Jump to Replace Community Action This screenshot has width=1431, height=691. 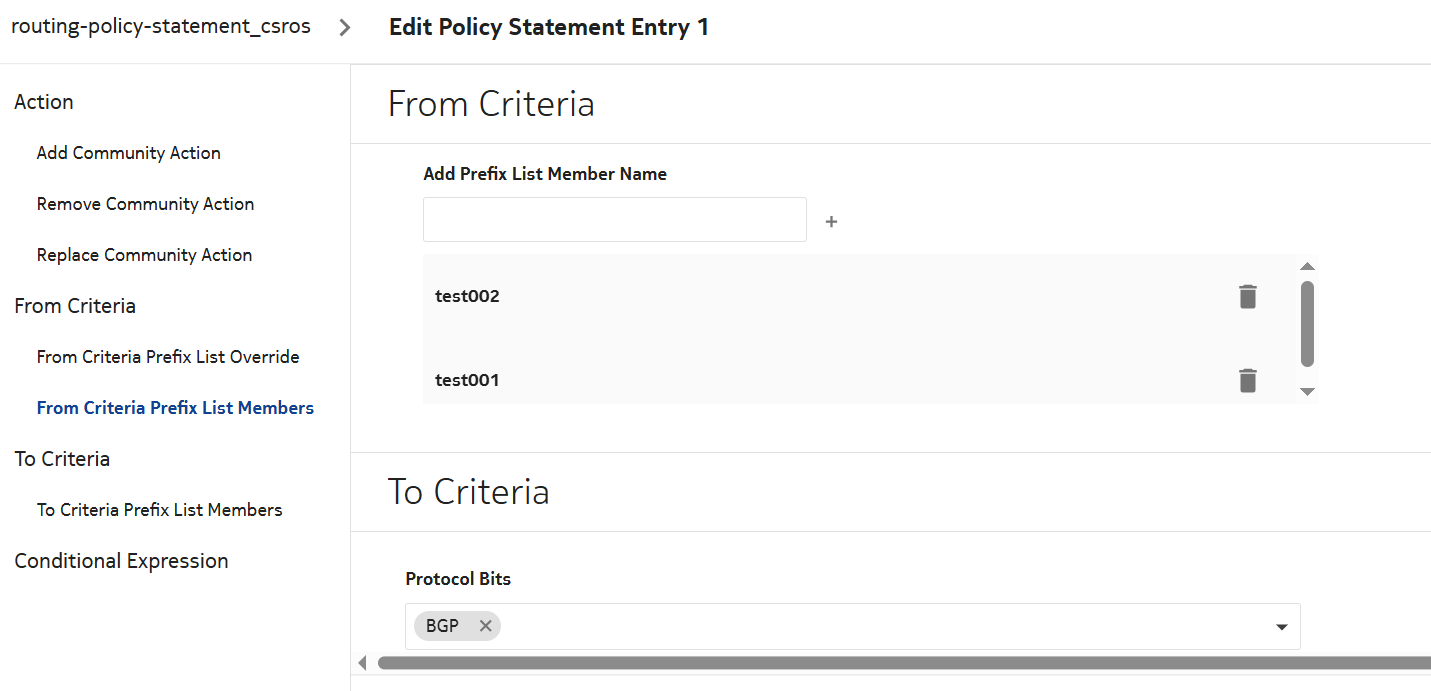[144, 255]
